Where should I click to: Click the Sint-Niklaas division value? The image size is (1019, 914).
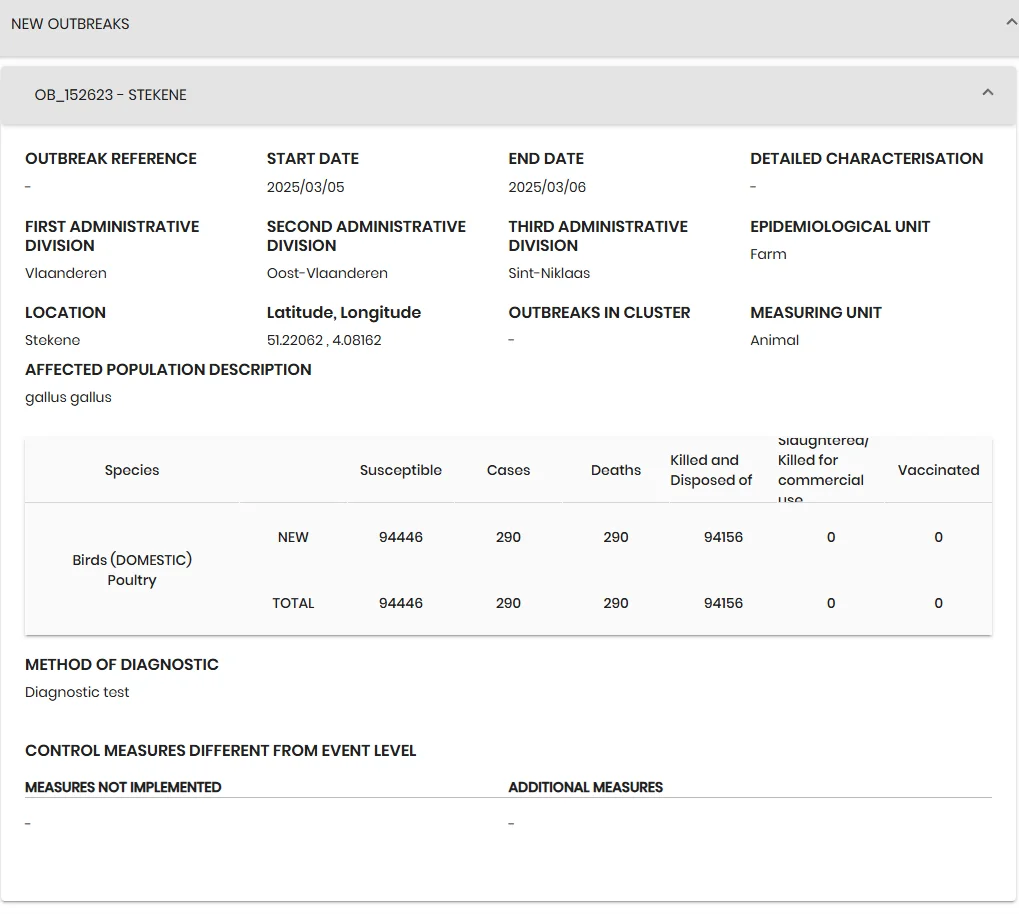coord(549,273)
